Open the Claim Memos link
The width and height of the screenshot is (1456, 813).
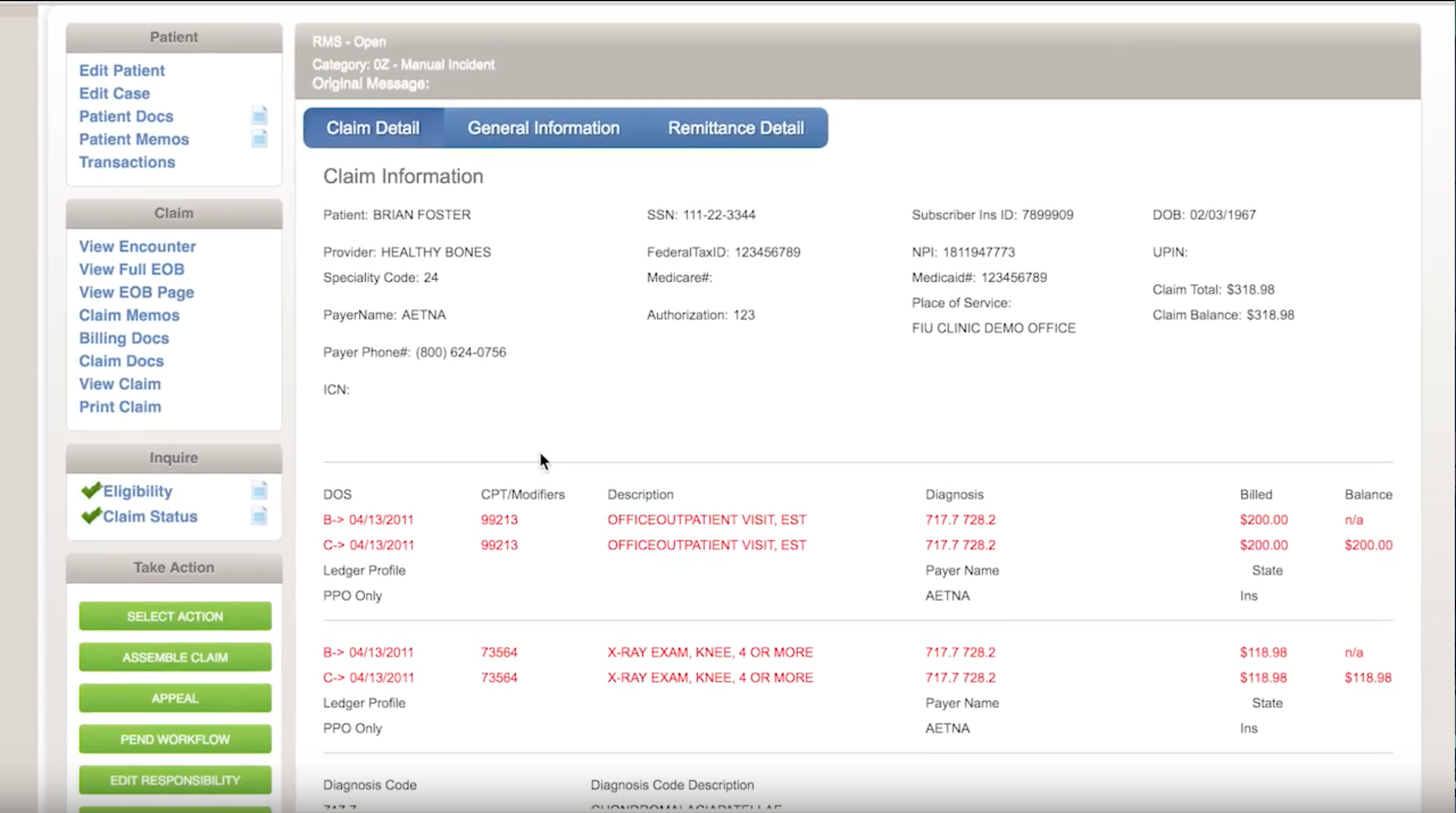(129, 315)
